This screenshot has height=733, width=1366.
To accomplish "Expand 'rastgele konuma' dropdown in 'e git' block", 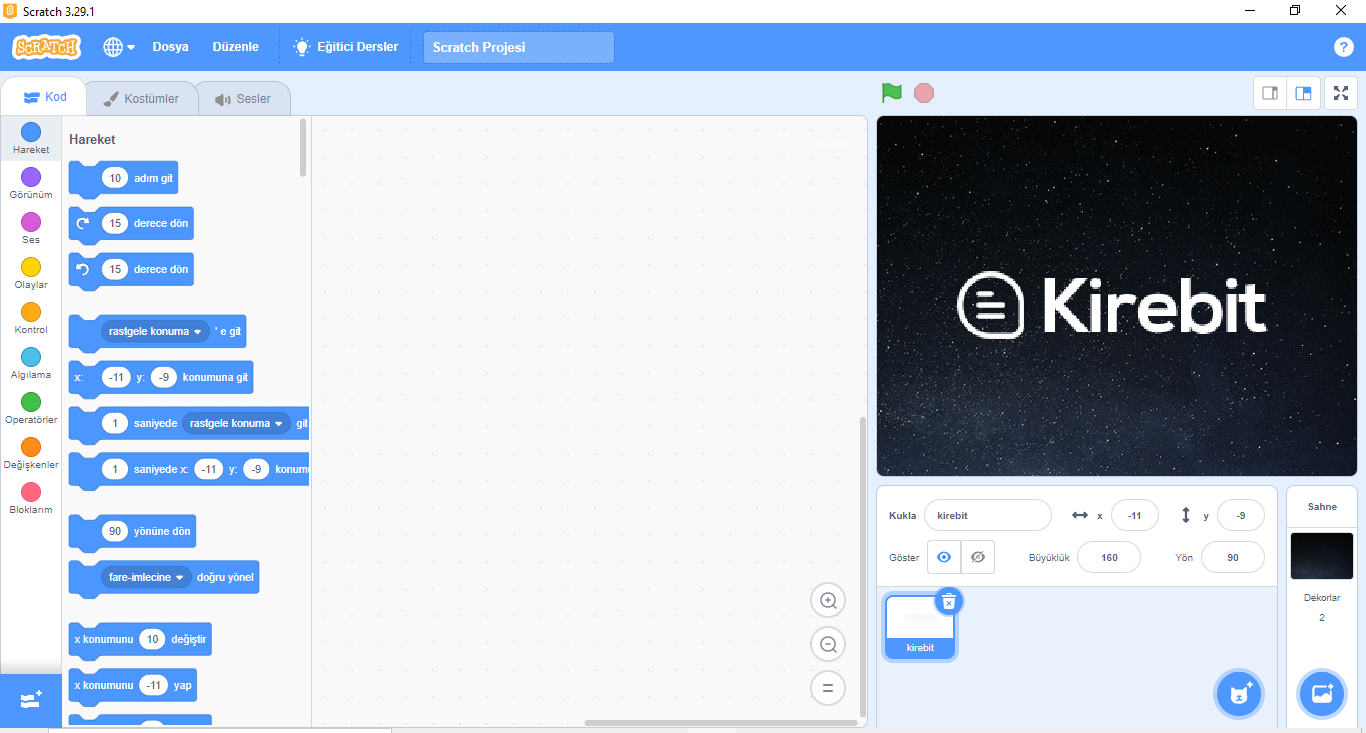I will click(154, 331).
